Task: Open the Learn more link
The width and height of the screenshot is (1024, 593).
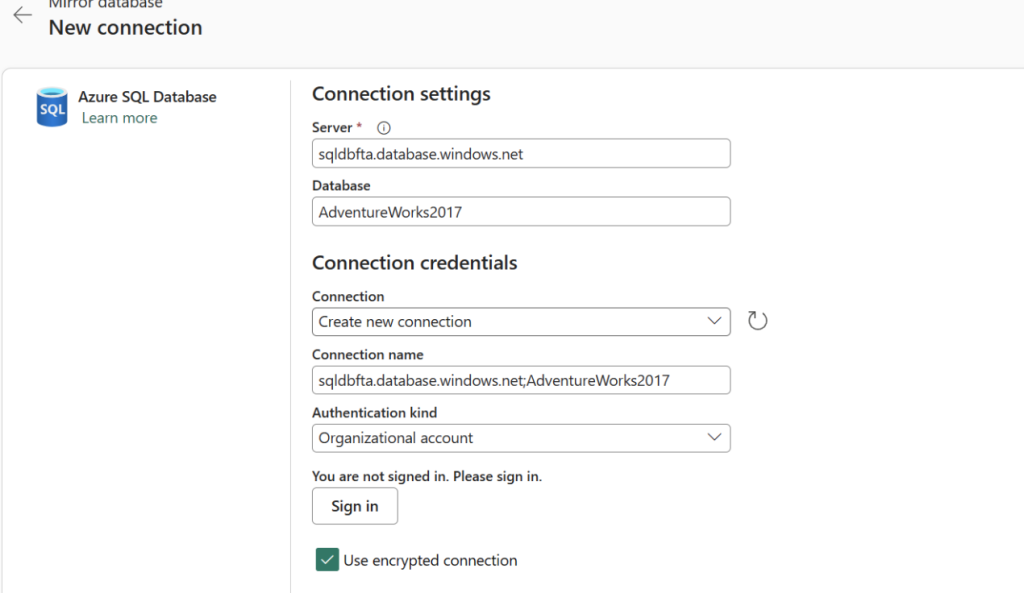Action: 120,118
